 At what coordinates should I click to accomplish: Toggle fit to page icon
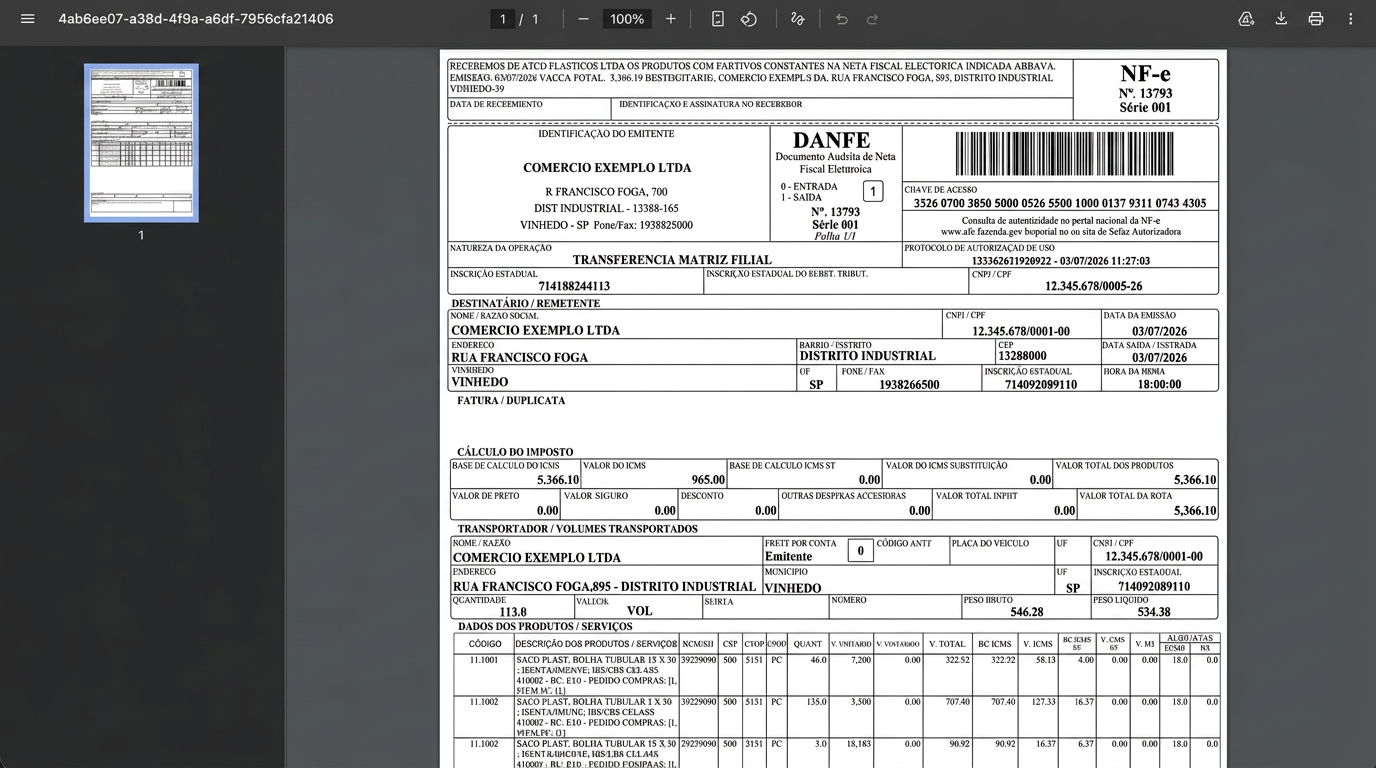point(718,19)
